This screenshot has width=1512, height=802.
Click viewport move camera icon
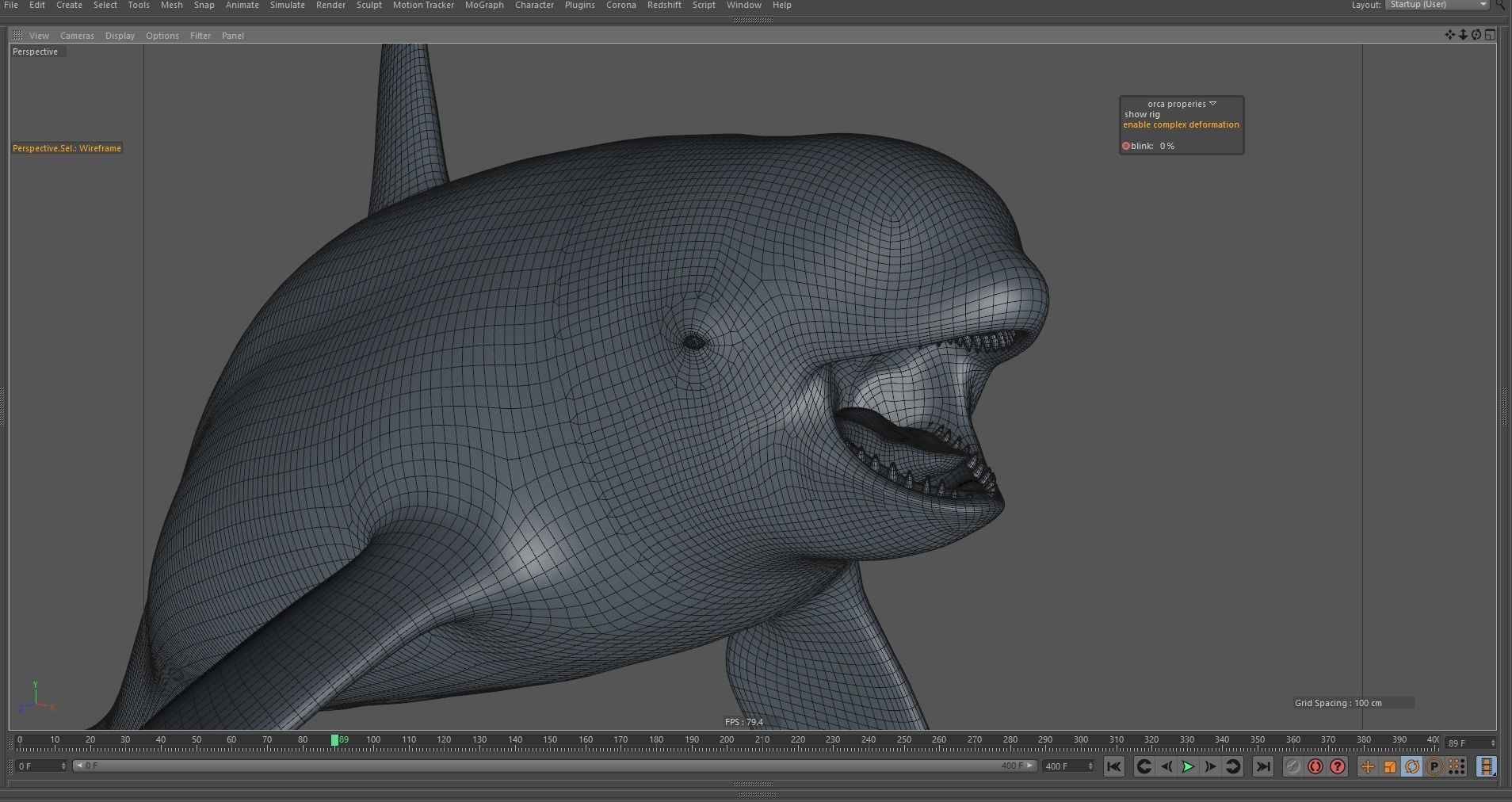(x=1449, y=35)
